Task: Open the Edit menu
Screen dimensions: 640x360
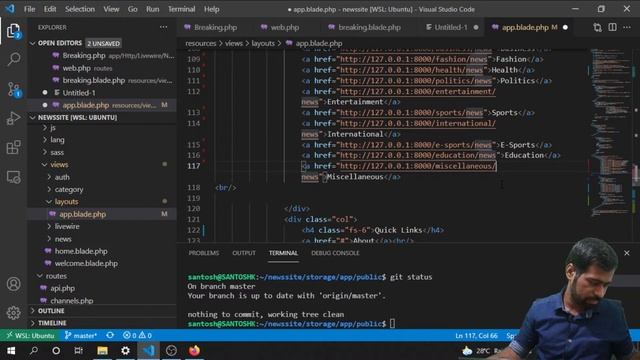Action: 50,9
